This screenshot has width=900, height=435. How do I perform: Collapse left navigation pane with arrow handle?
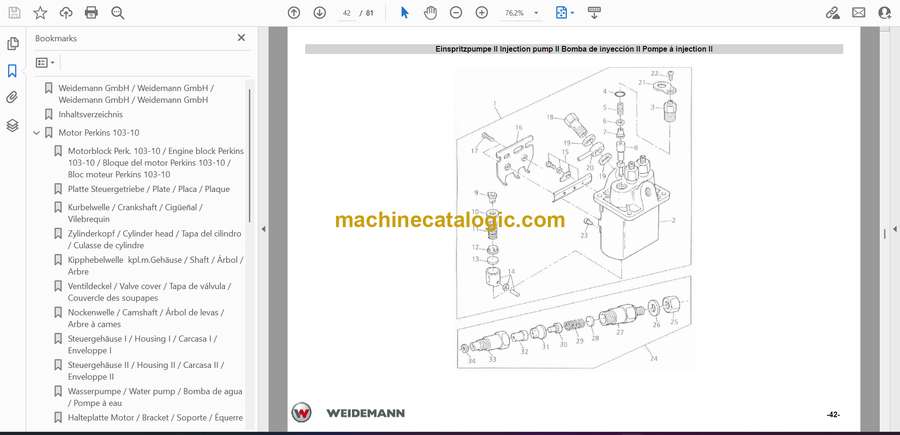(263, 229)
